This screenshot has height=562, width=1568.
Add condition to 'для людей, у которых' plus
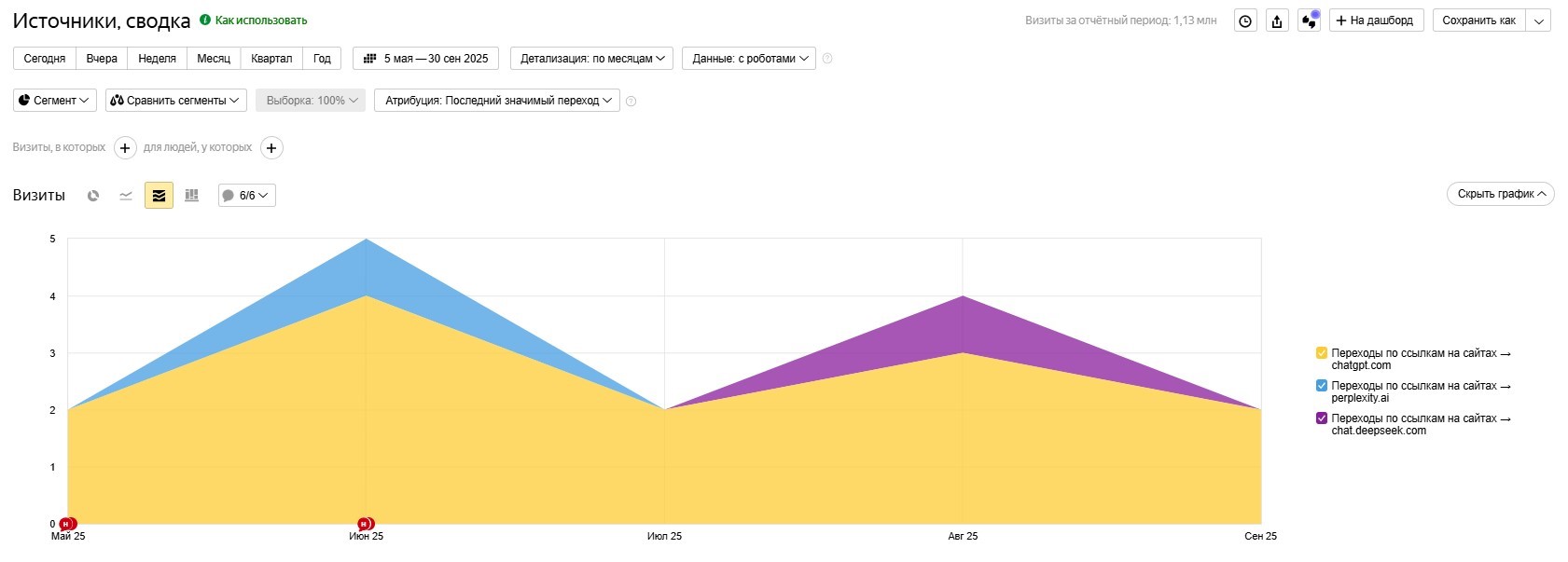tap(271, 148)
